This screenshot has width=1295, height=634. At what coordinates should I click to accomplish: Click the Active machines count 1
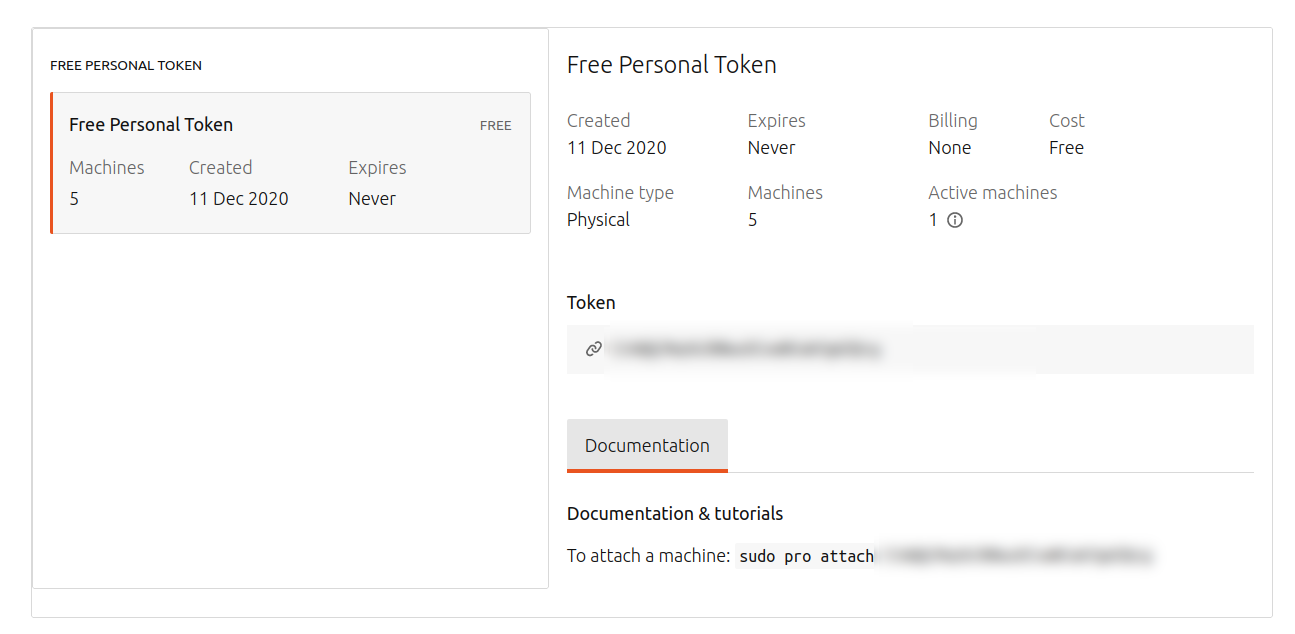933,220
